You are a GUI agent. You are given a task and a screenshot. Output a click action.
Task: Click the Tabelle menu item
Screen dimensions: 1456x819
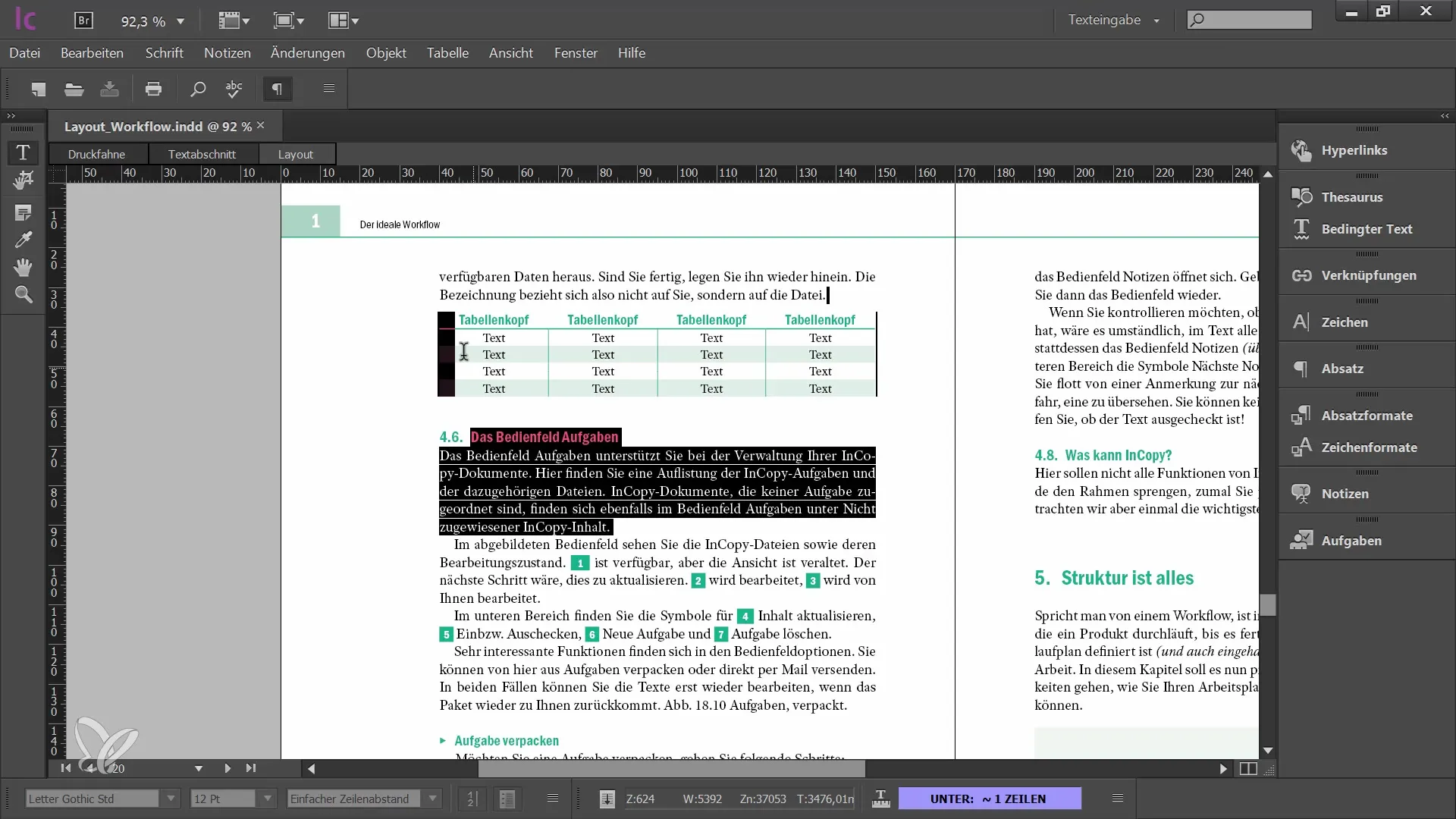pyautogui.click(x=448, y=53)
